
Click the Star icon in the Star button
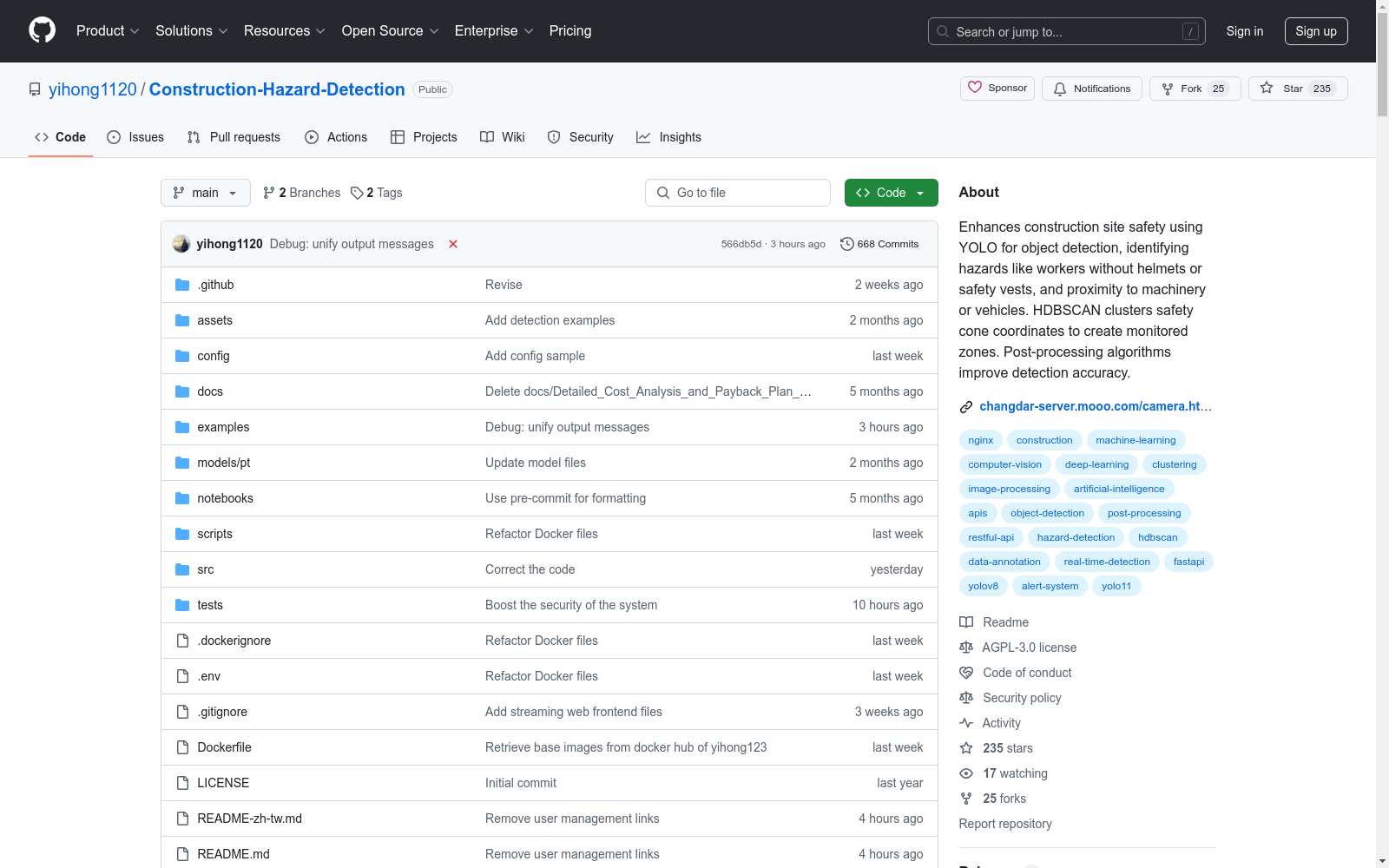pos(1267,88)
